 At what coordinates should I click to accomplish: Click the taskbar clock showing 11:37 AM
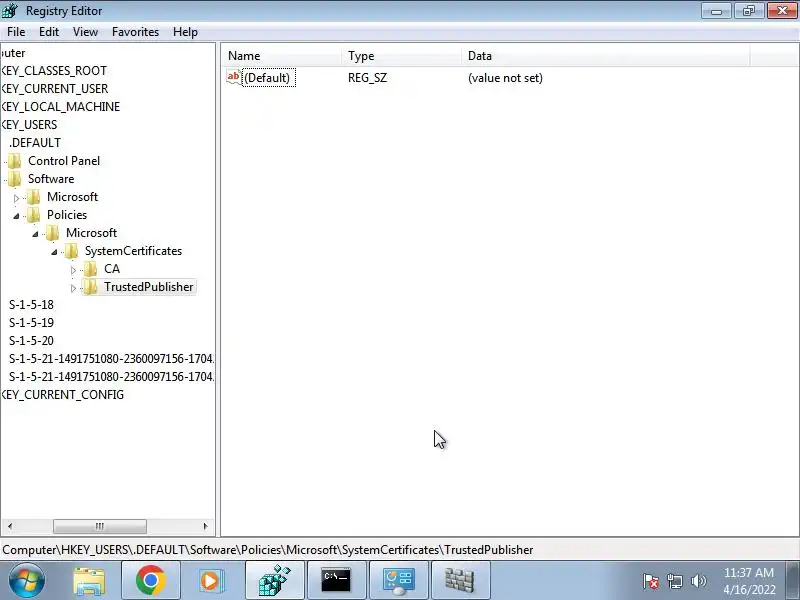(x=749, y=581)
